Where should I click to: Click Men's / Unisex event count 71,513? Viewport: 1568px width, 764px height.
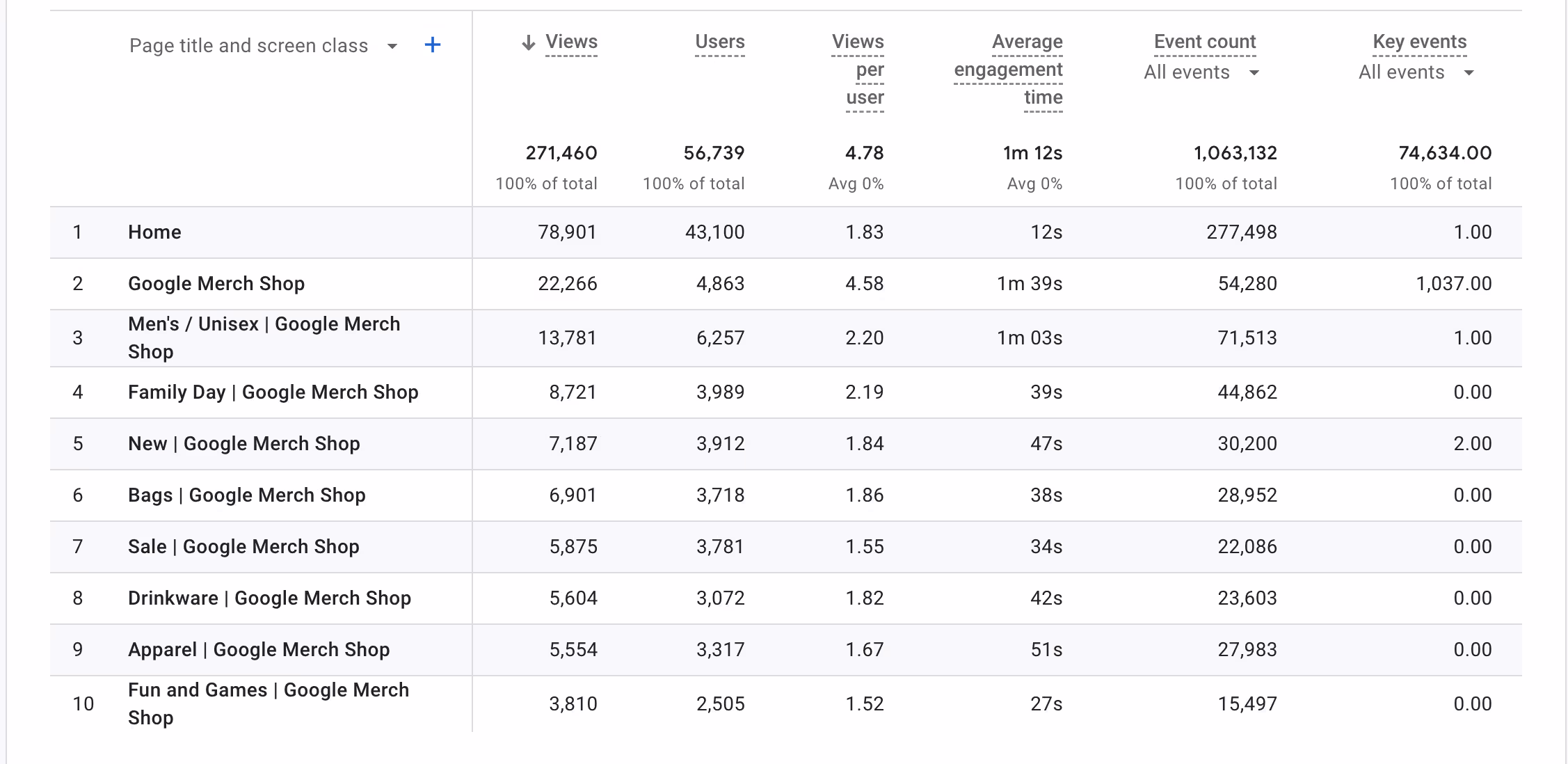[1247, 338]
